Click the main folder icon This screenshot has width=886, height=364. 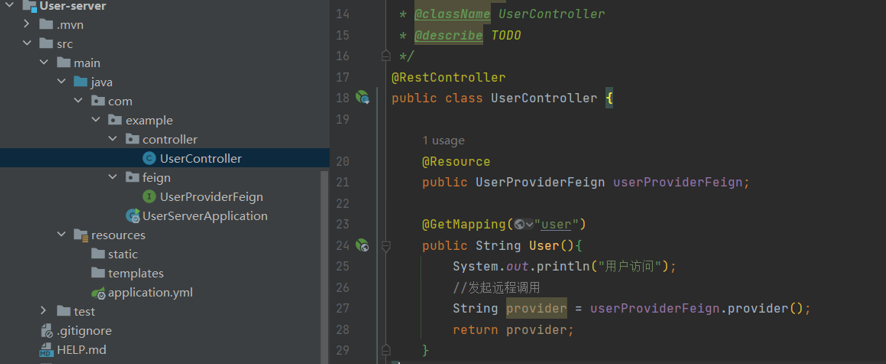(64, 63)
